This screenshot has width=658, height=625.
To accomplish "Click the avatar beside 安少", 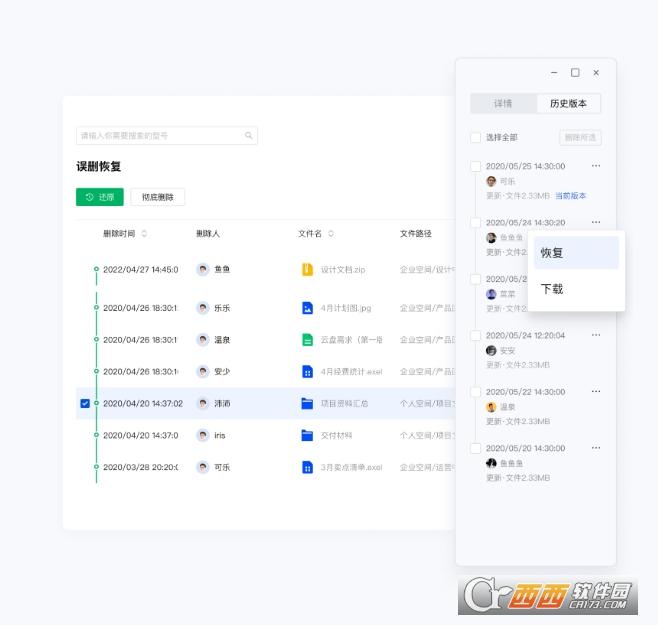I will 203,371.
